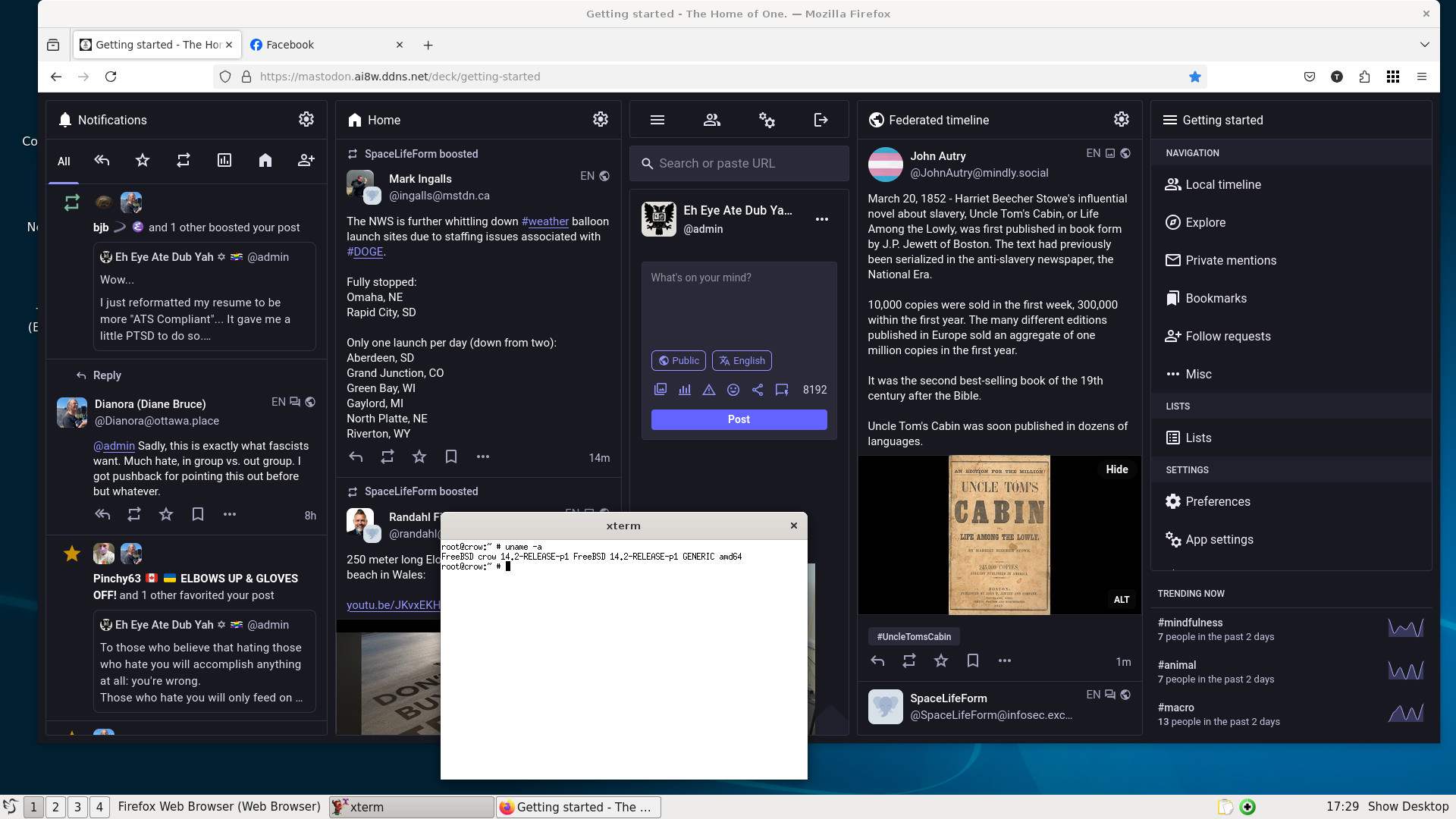Expand the Misc menu item

pos(1291,374)
